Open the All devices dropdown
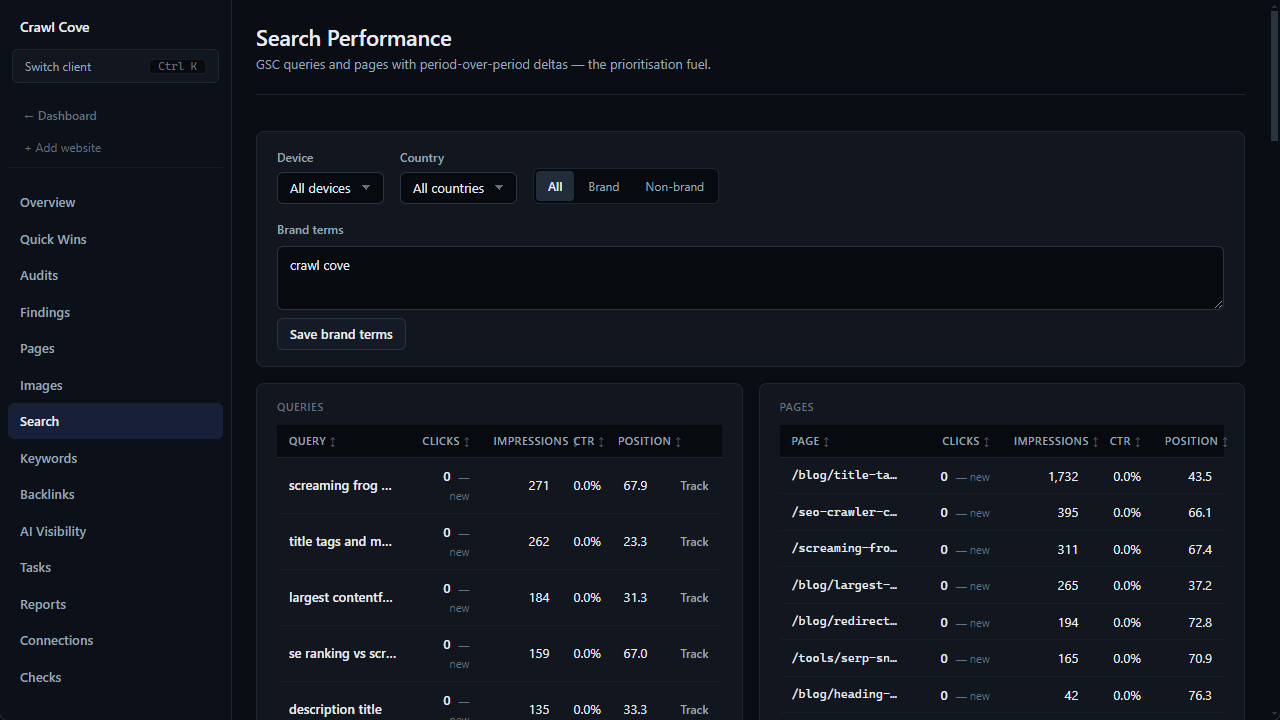 tap(330, 188)
